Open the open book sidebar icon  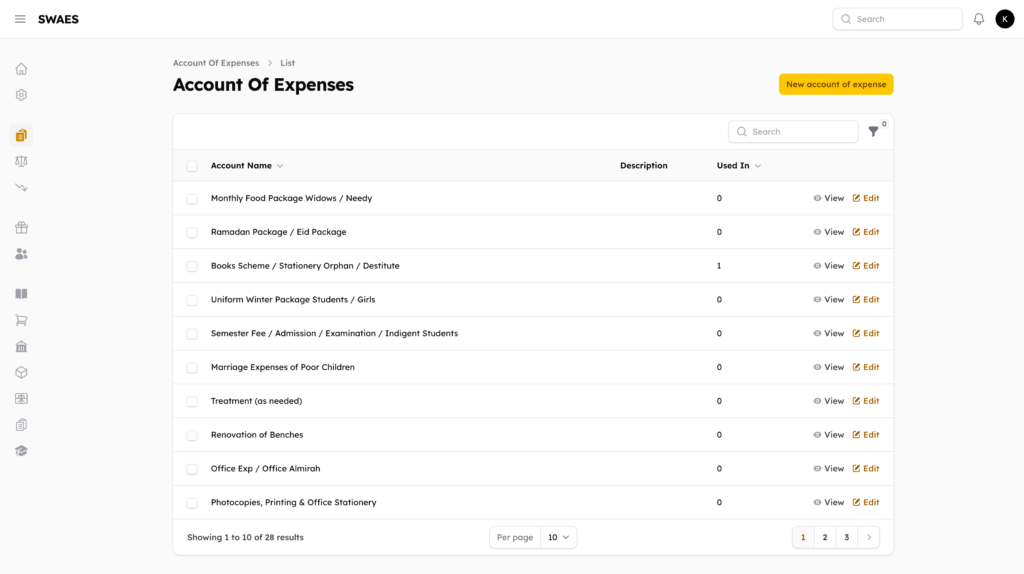[x=22, y=294]
